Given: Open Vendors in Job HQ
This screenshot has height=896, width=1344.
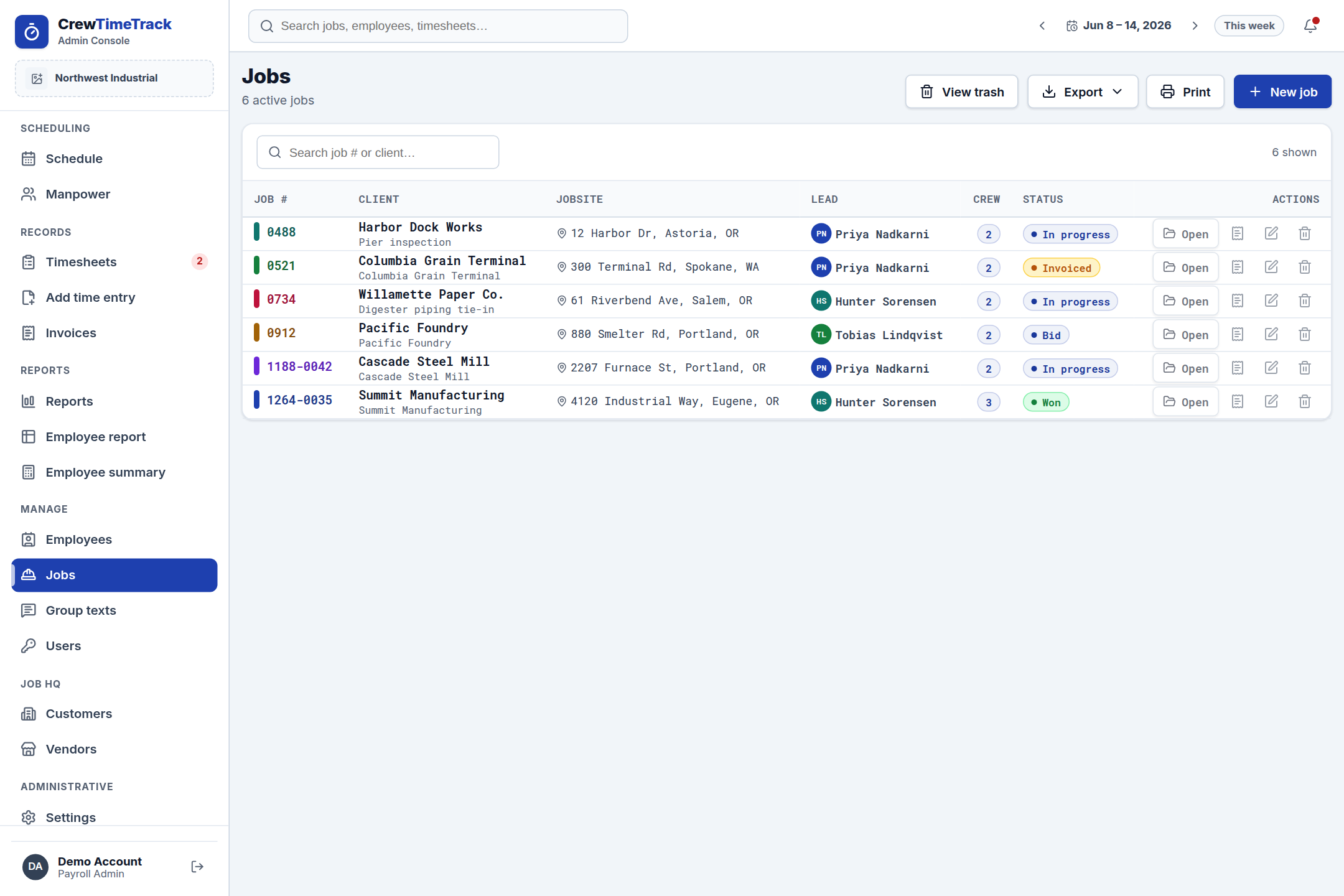Looking at the screenshot, I should tap(114, 749).
